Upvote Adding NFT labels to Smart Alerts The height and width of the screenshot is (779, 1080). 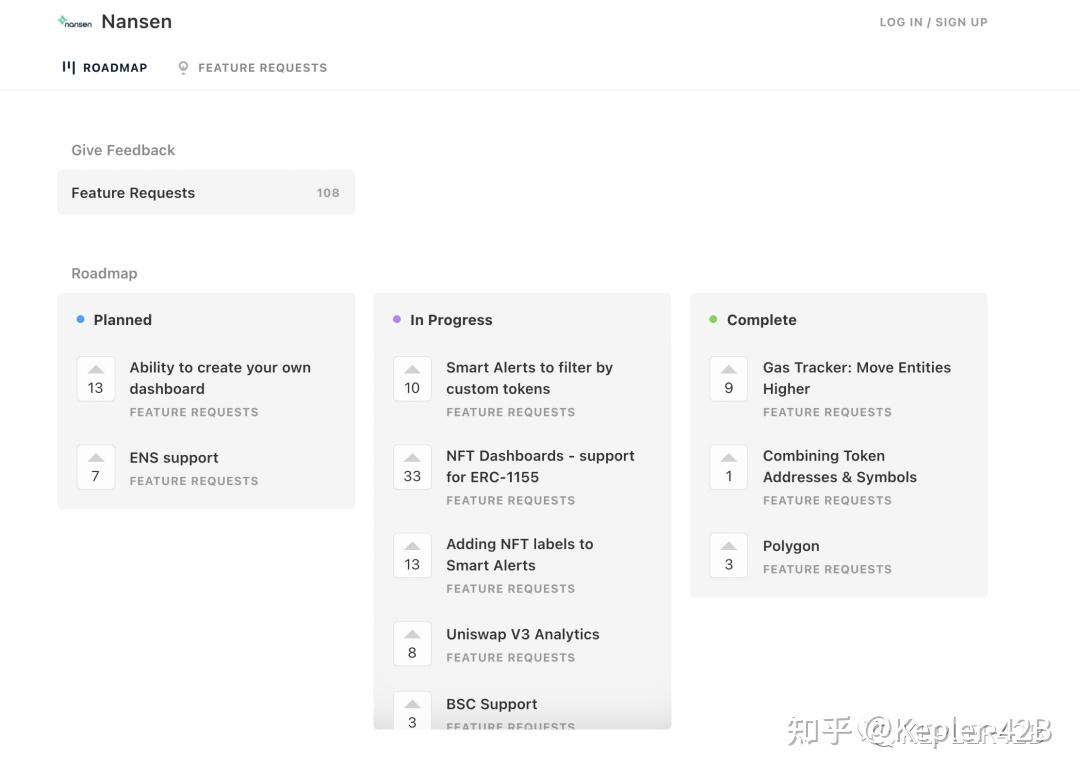pos(412,555)
